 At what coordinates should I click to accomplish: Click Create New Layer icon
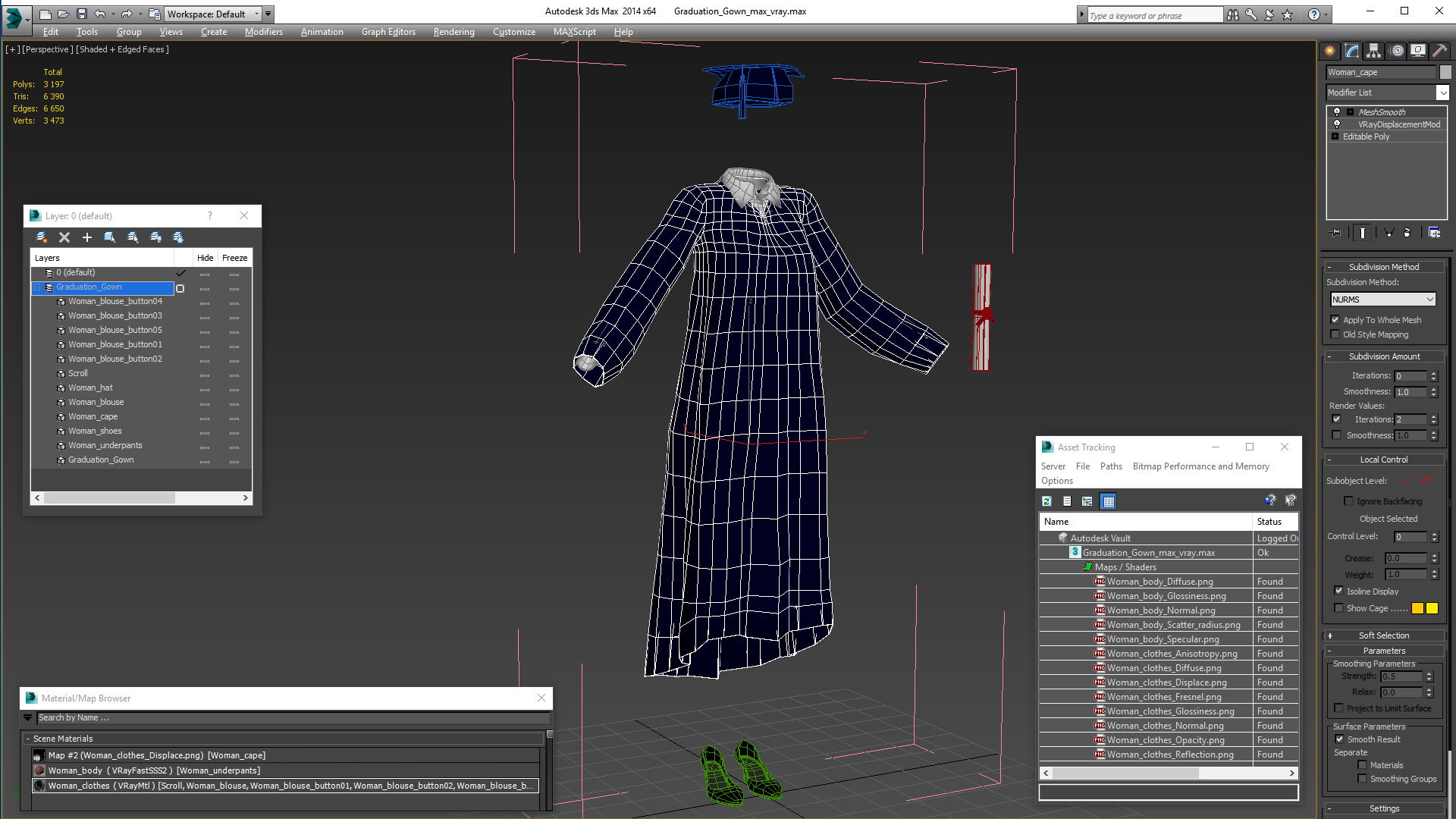click(42, 237)
